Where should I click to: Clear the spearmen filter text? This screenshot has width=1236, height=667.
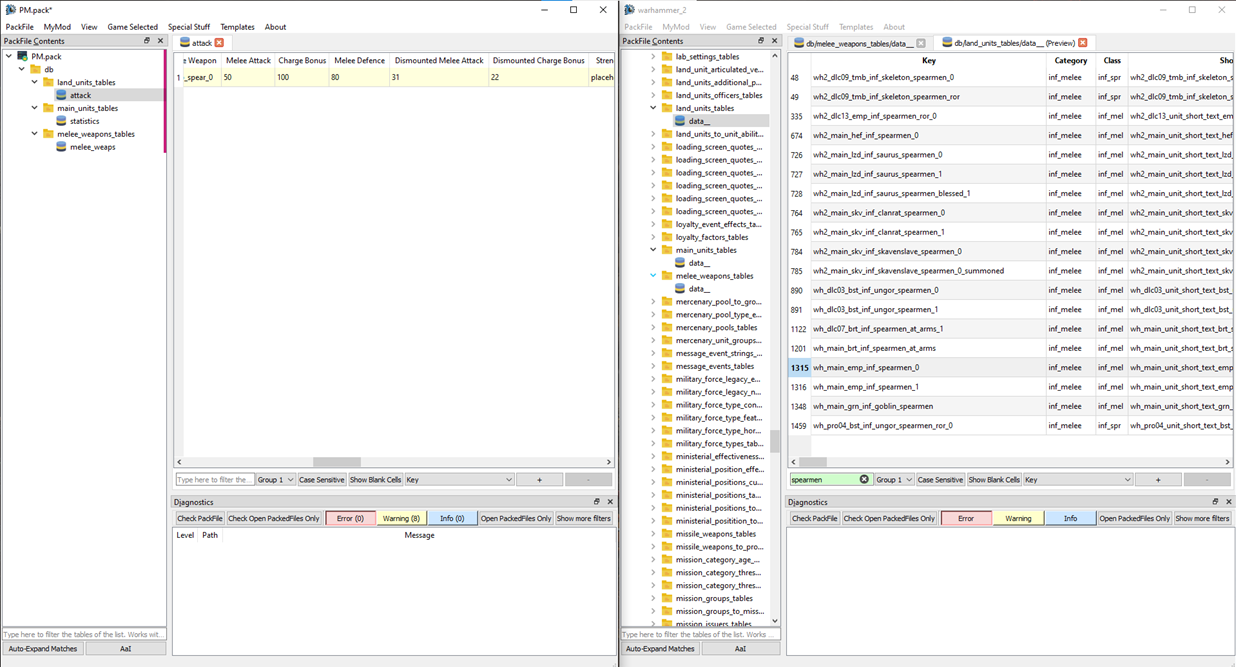[x=864, y=480]
